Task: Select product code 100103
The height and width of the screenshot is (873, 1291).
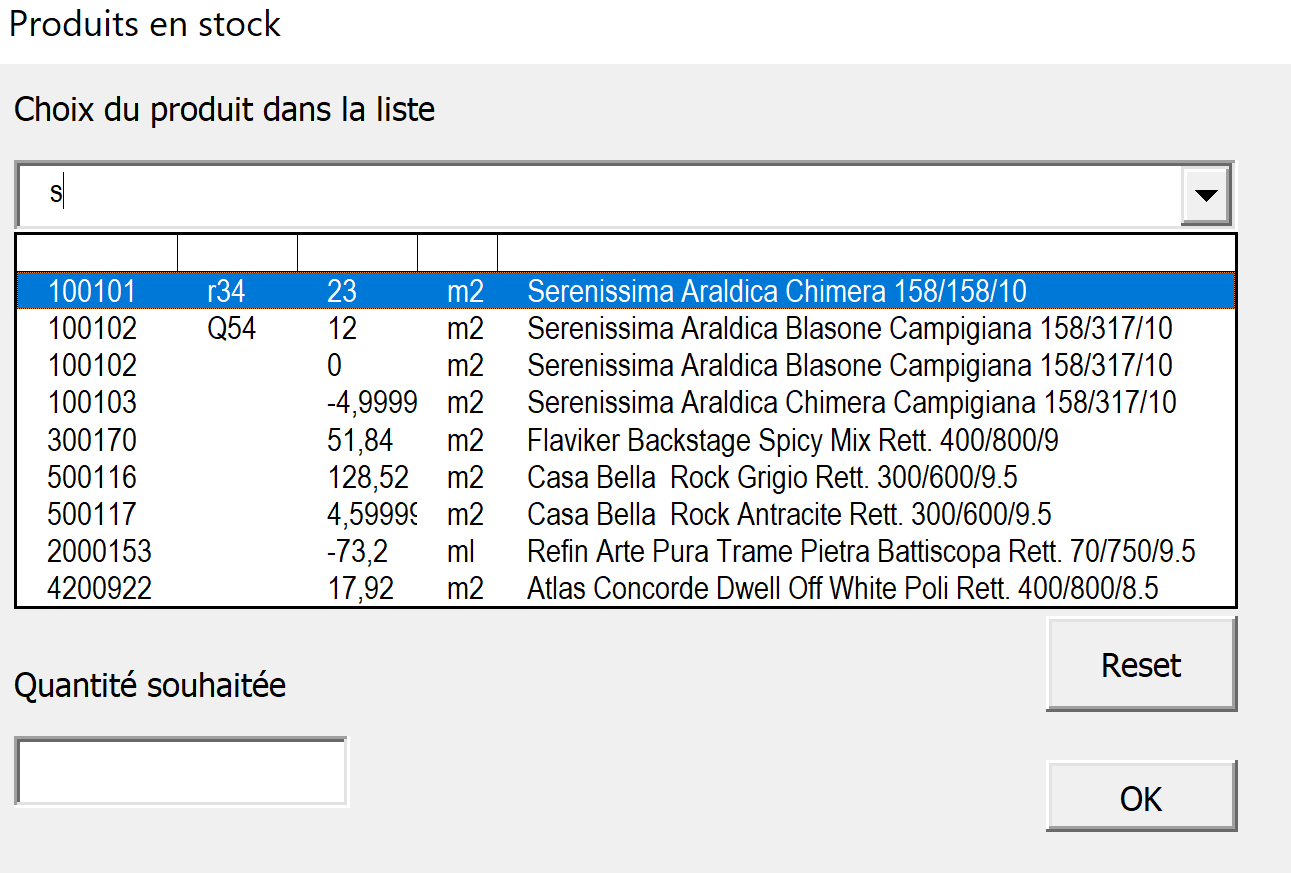Action: point(92,402)
